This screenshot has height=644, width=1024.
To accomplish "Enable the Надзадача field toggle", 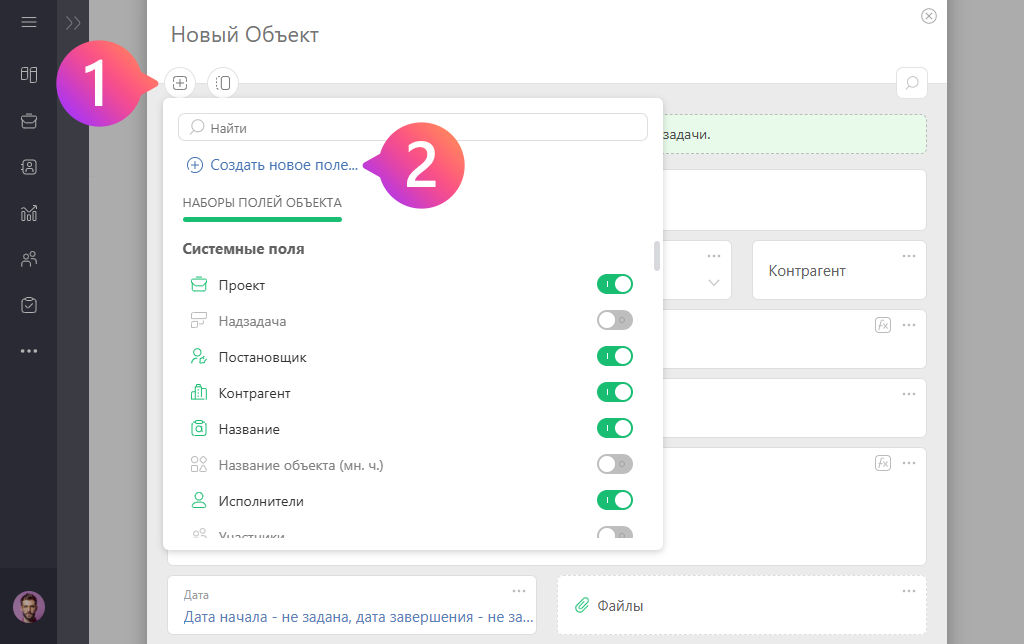I will coord(615,321).
